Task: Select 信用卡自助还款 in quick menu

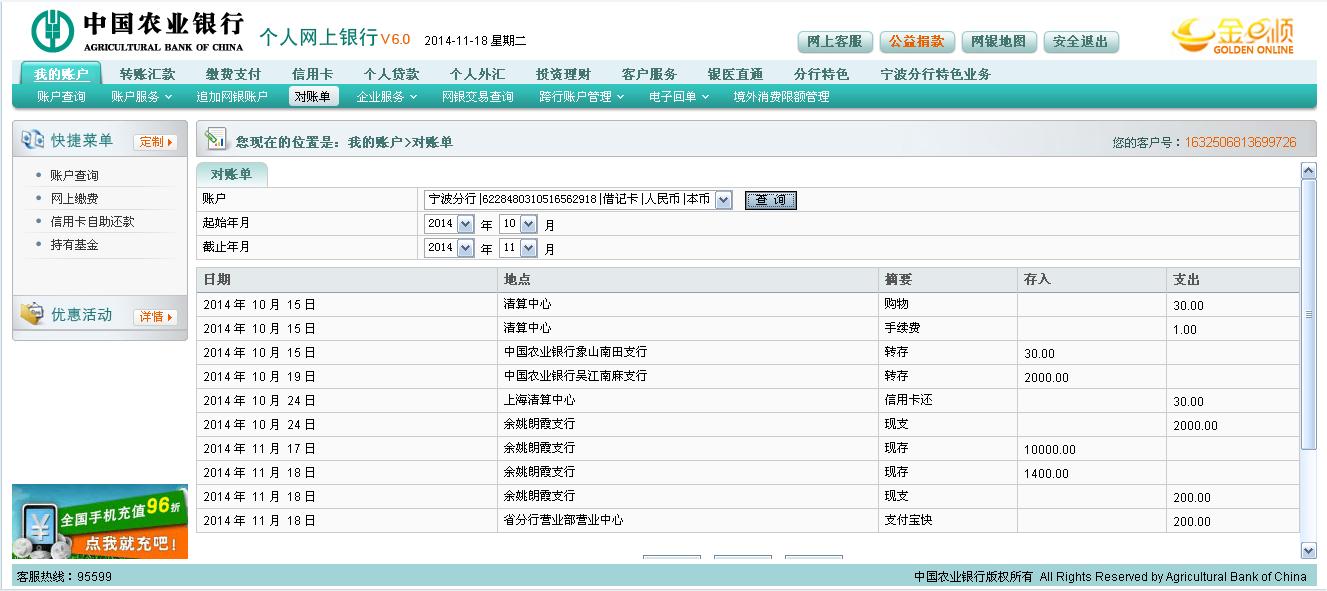Action: [x=92, y=221]
